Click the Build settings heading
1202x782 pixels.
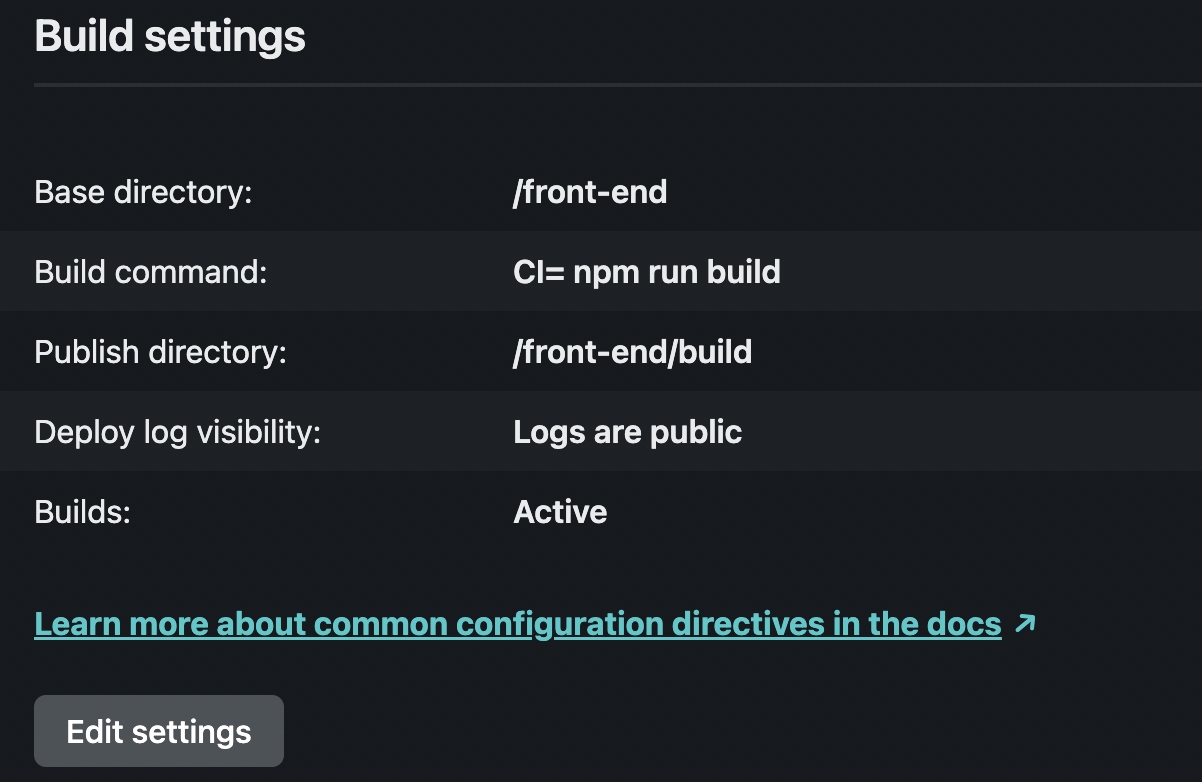[x=170, y=37]
